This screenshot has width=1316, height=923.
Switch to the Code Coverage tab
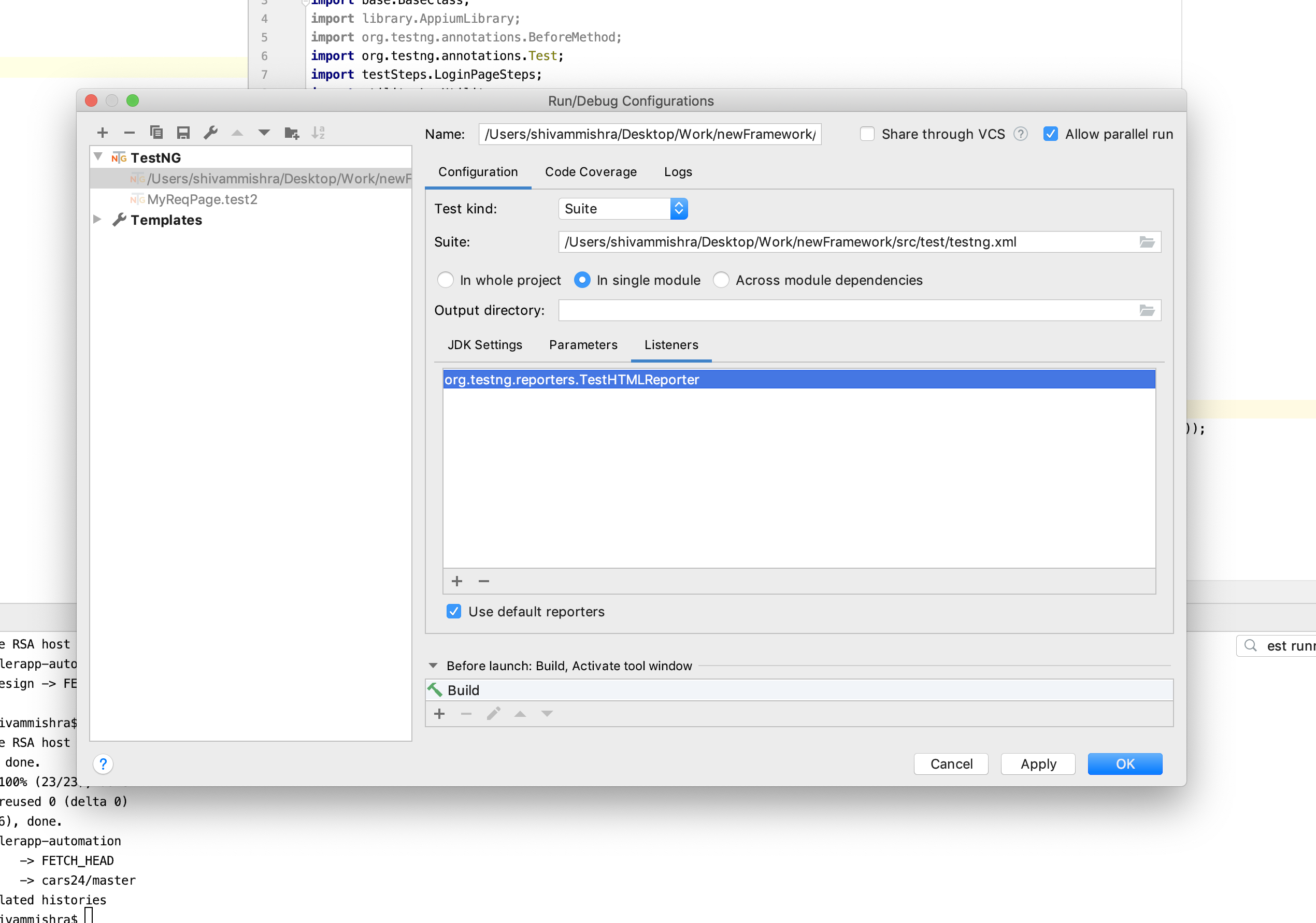pos(591,172)
